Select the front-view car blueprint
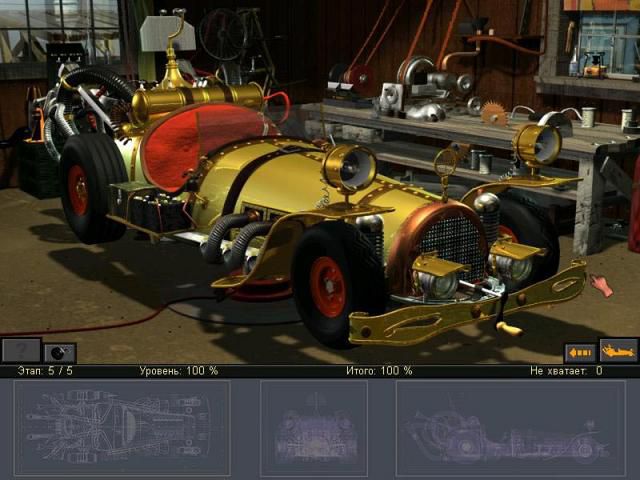The height and width of the screenshot is (480, 640). pos(314,427)
